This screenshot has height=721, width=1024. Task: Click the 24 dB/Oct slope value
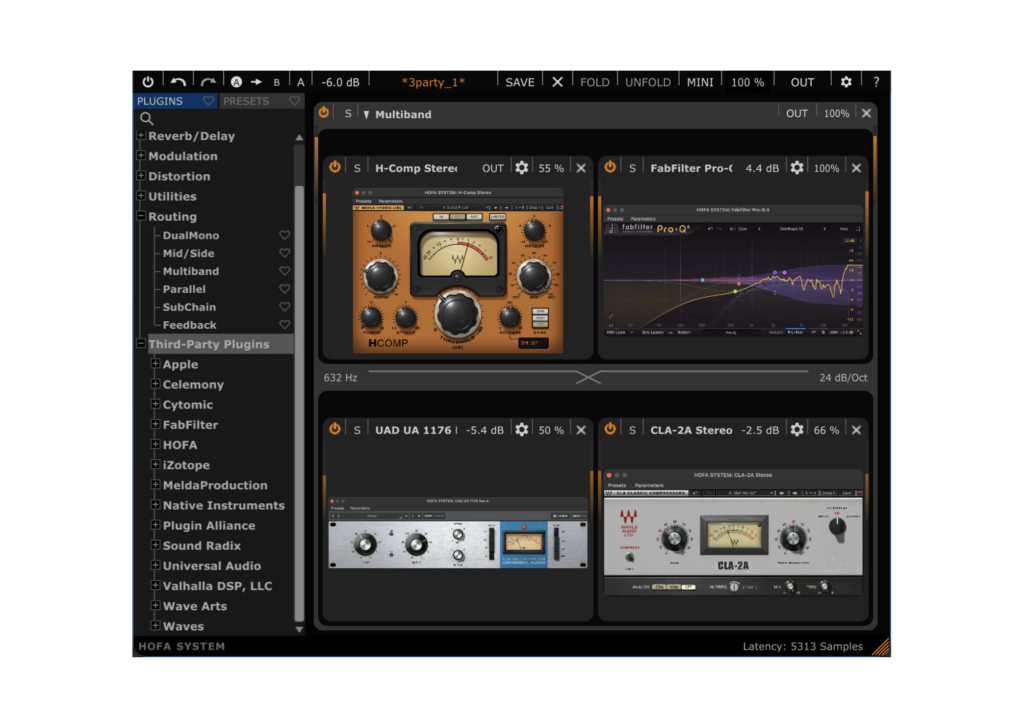point(843,377)
